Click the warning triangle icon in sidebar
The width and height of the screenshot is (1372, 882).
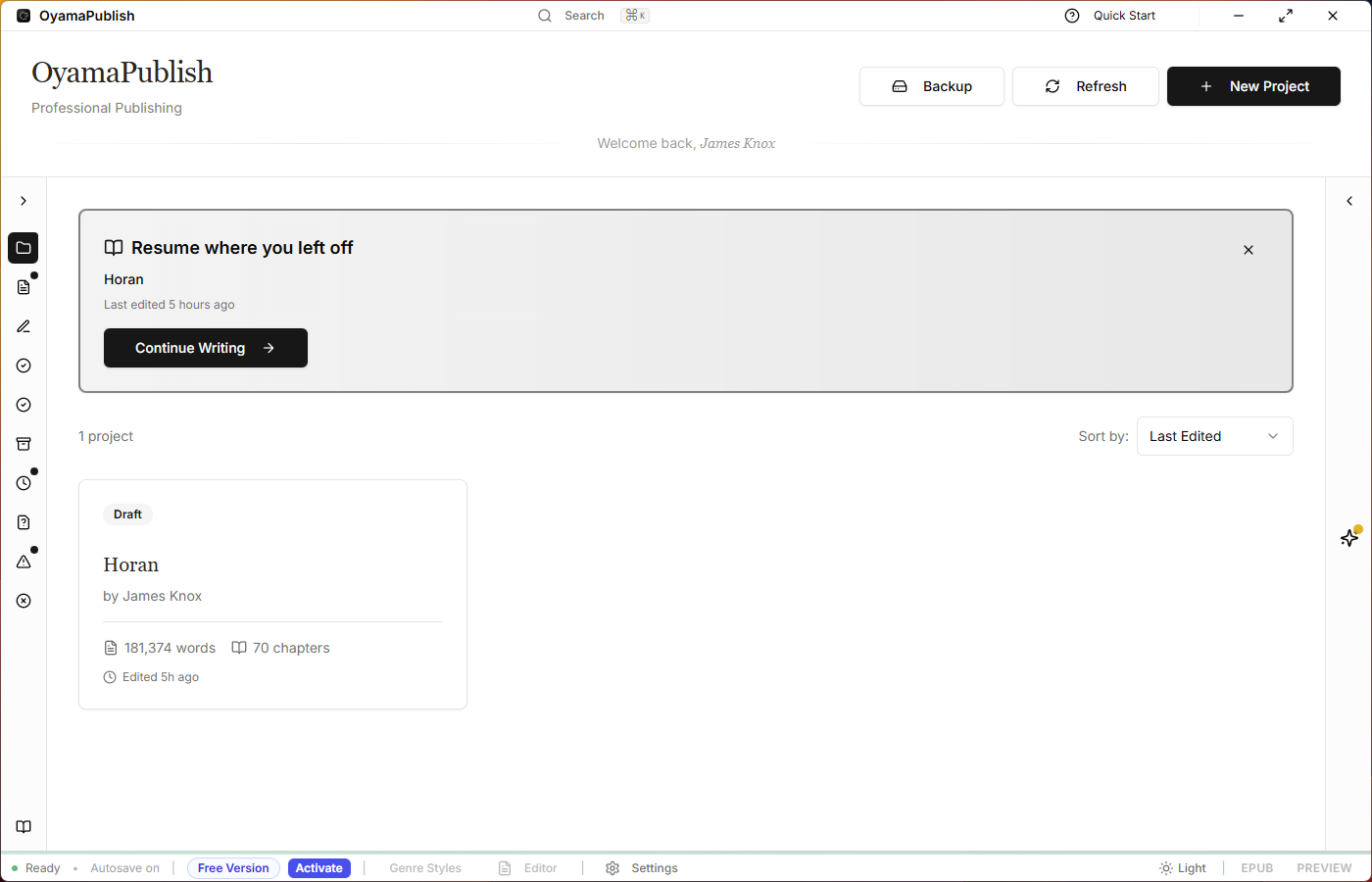pos(24,562)
